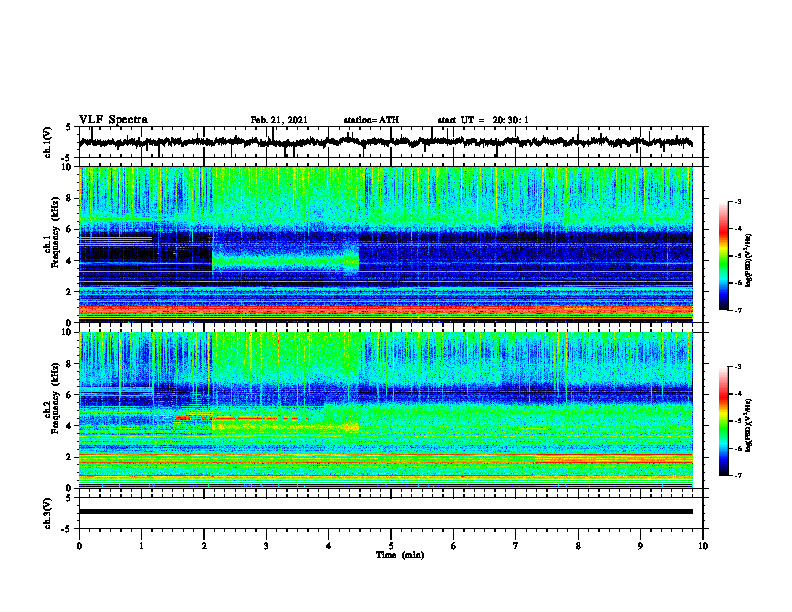Click the date "Feb. 21, 2021"
The width and height of the screenshot is (792, 612).
tap(279, 120)
